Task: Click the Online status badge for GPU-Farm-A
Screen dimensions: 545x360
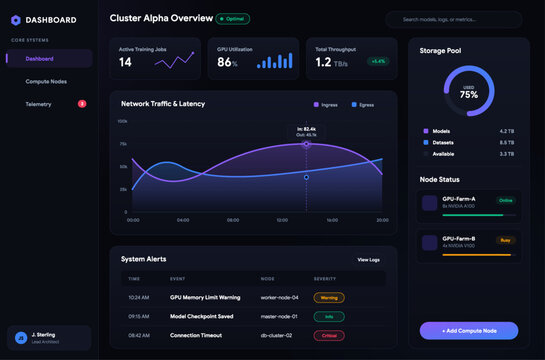Action: click(x=506, y=200)
